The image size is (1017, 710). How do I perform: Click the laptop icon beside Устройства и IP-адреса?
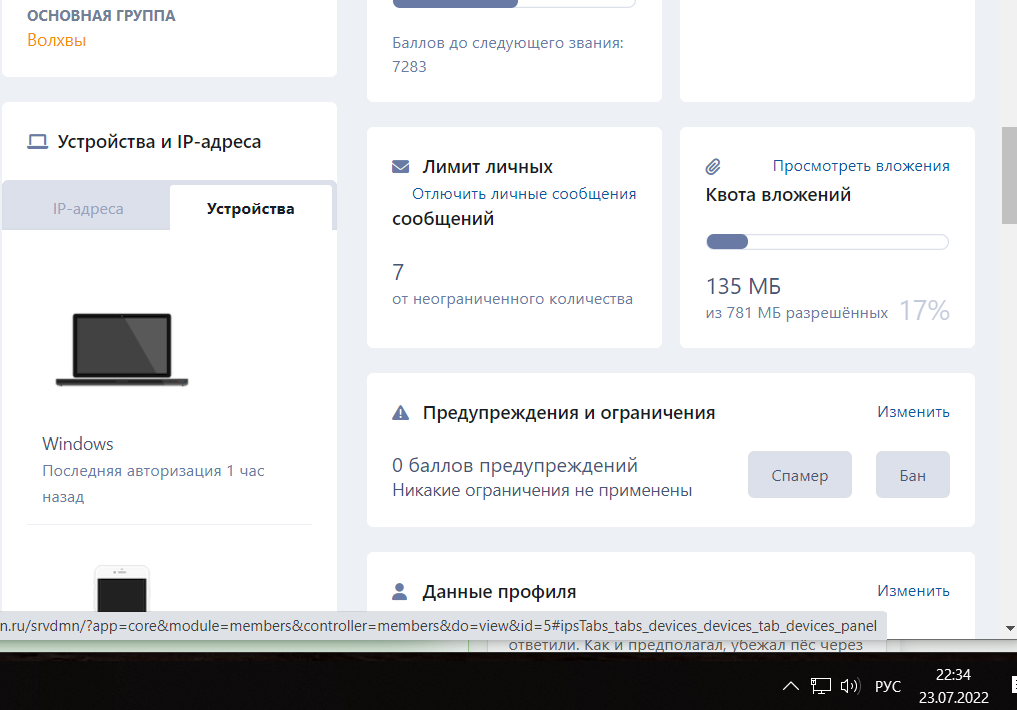click(37, 141)
